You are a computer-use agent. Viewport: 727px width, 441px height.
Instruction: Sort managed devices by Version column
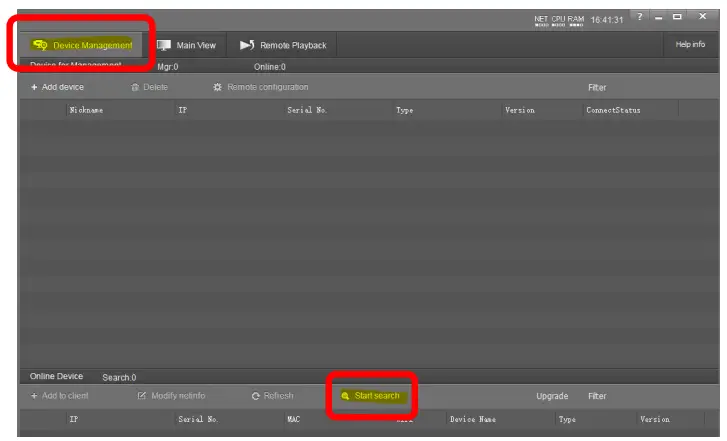520,110
